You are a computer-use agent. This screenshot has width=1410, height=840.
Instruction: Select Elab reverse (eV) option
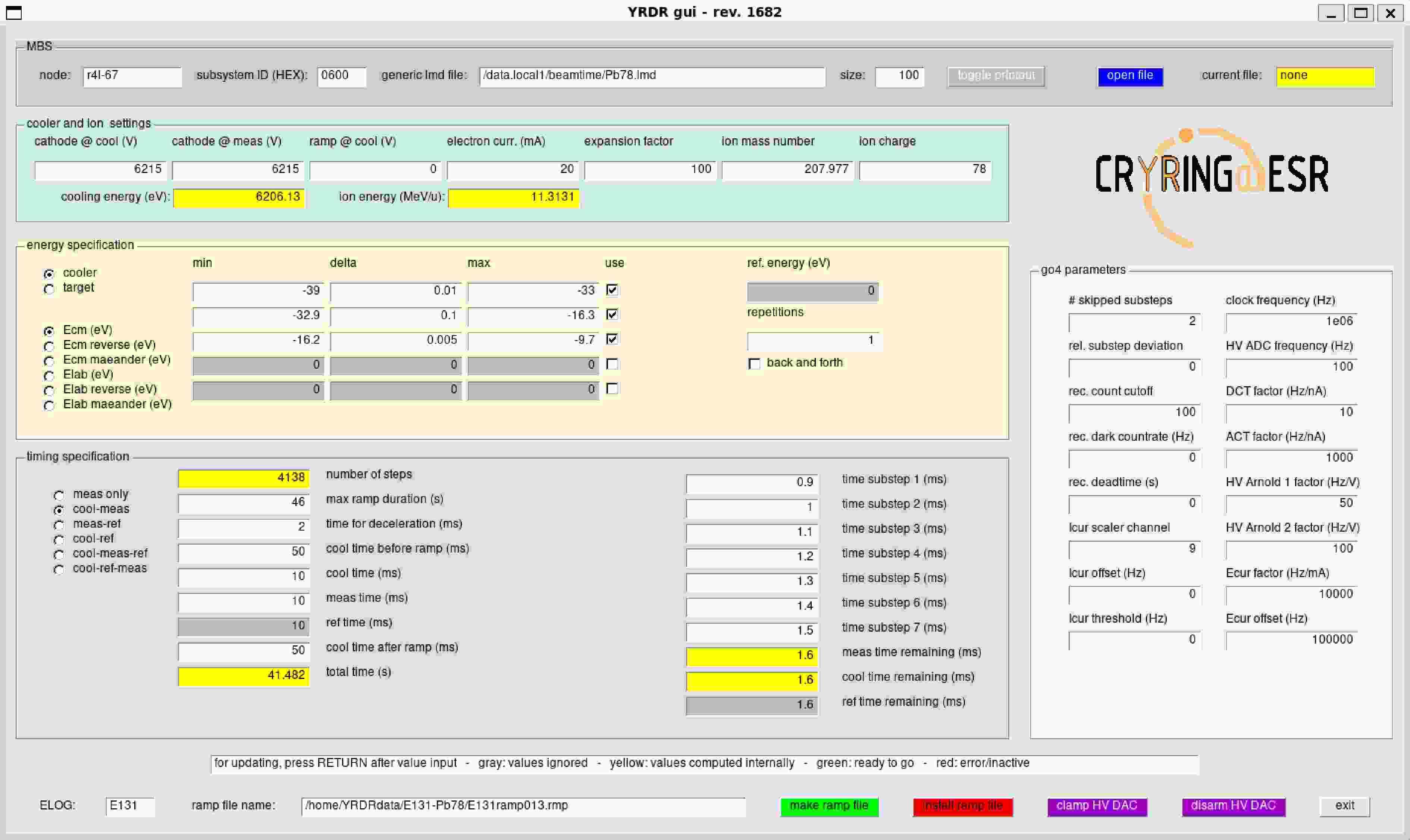(49, 391)
